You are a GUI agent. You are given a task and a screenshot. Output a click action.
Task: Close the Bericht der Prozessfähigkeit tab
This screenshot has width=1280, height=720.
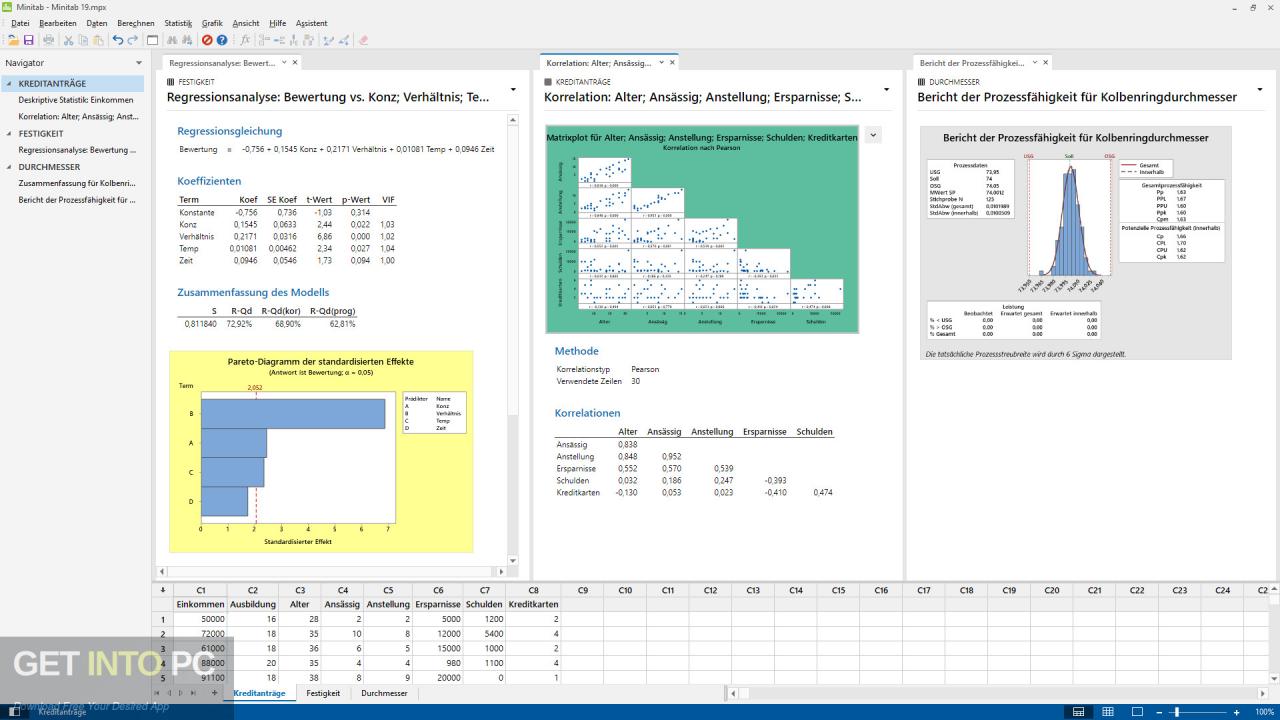[x=1046, y=62]
